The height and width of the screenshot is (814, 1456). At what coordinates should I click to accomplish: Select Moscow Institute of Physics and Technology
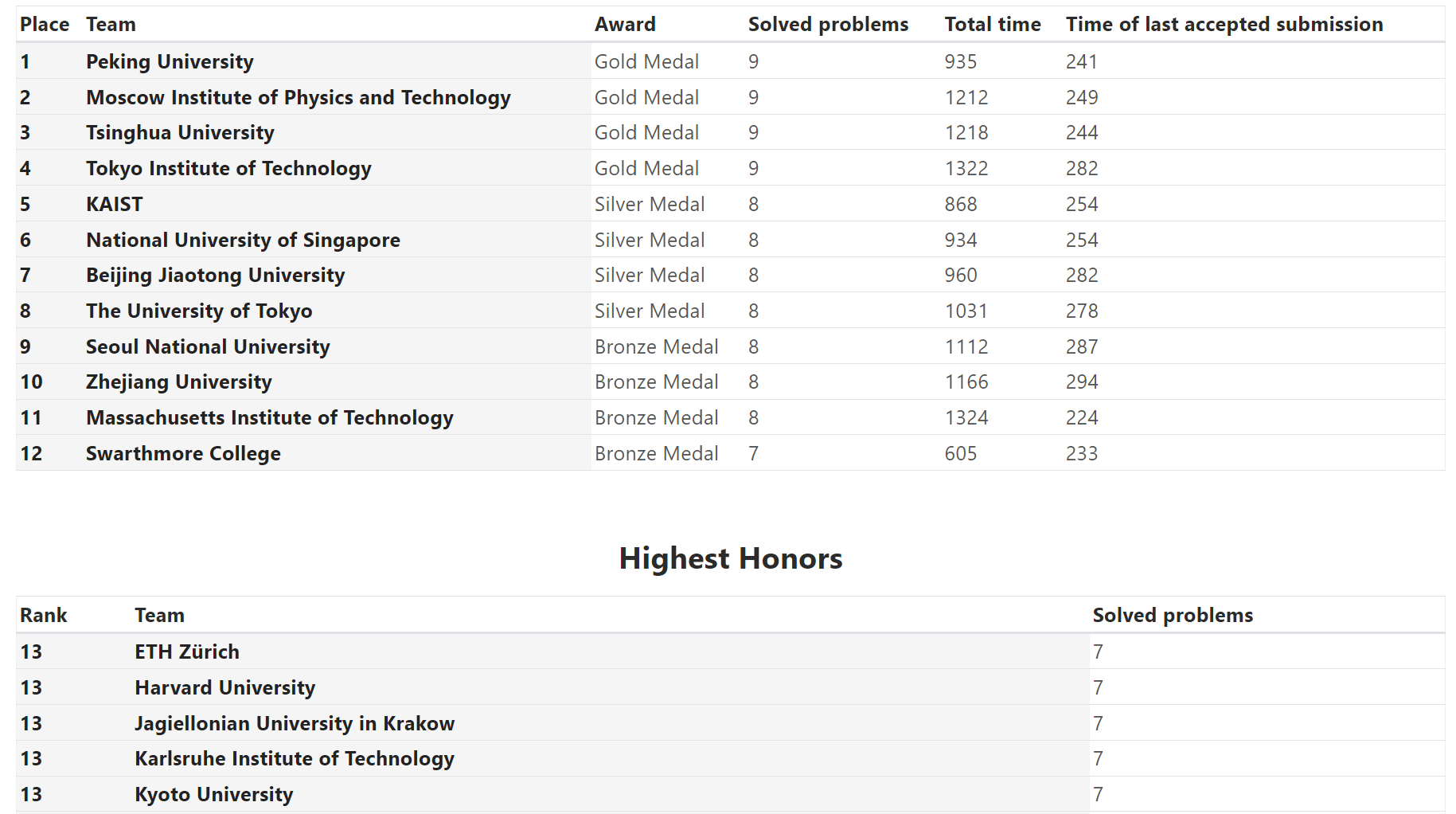point(299,98)
